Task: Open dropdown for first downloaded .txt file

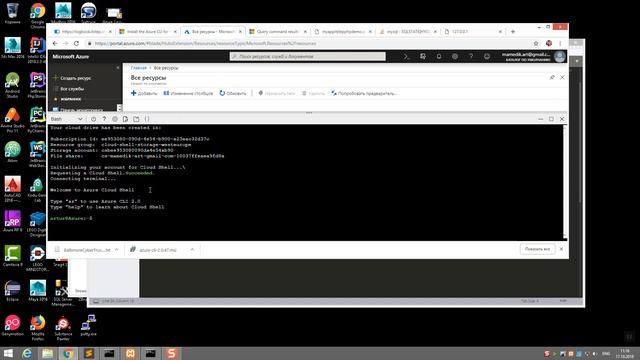Action: pos(117,249)
